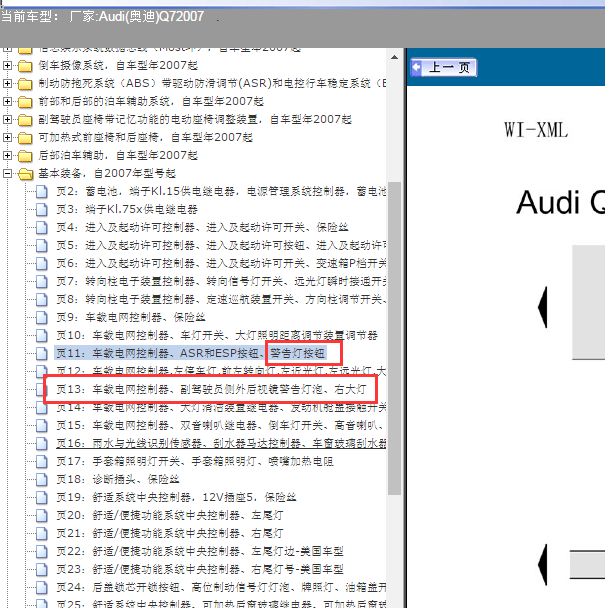Screen dimensions: 605x608
Task: Select folder icon of 可加热式前座椅和后座椅
Action: [x=25, y=138]
